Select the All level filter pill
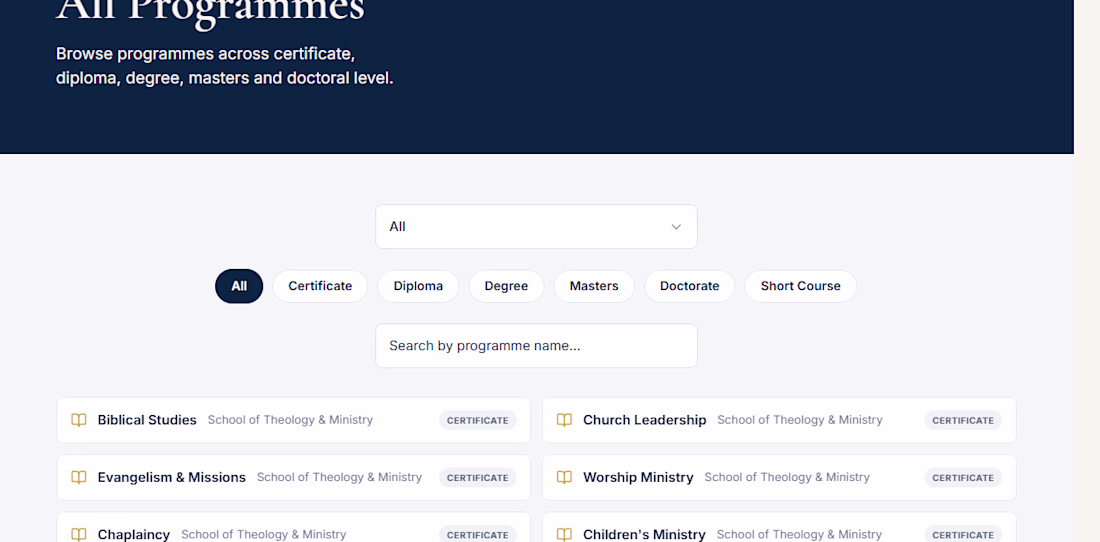 [239, 286]
